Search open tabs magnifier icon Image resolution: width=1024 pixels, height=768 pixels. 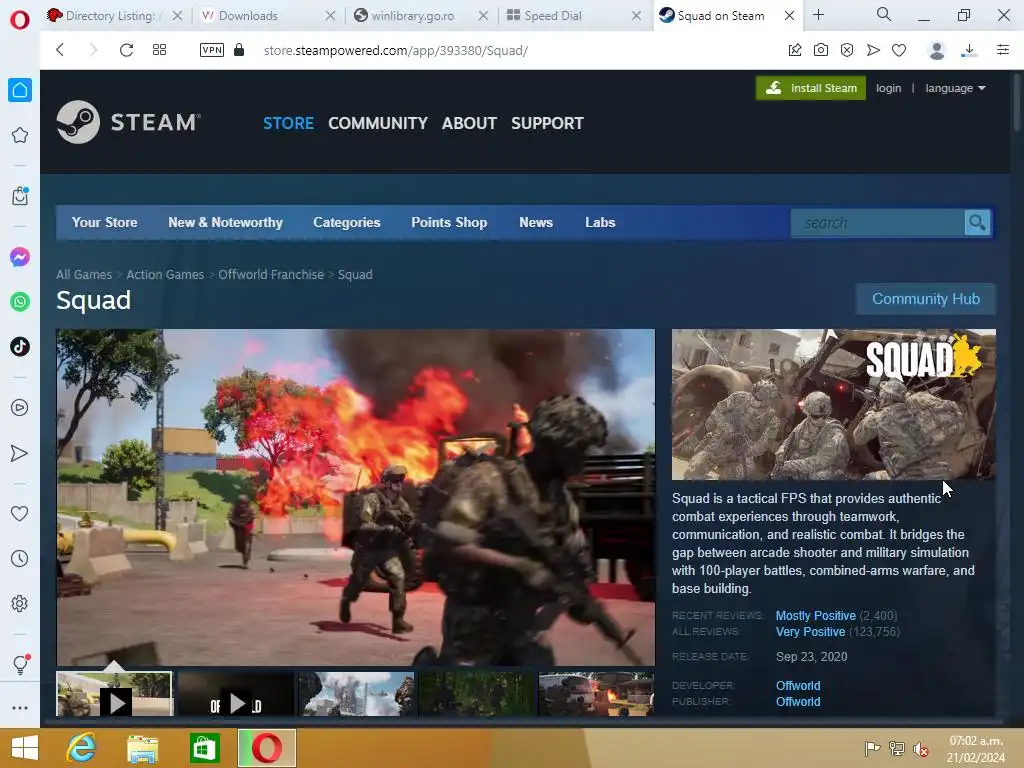coord(884,14)
